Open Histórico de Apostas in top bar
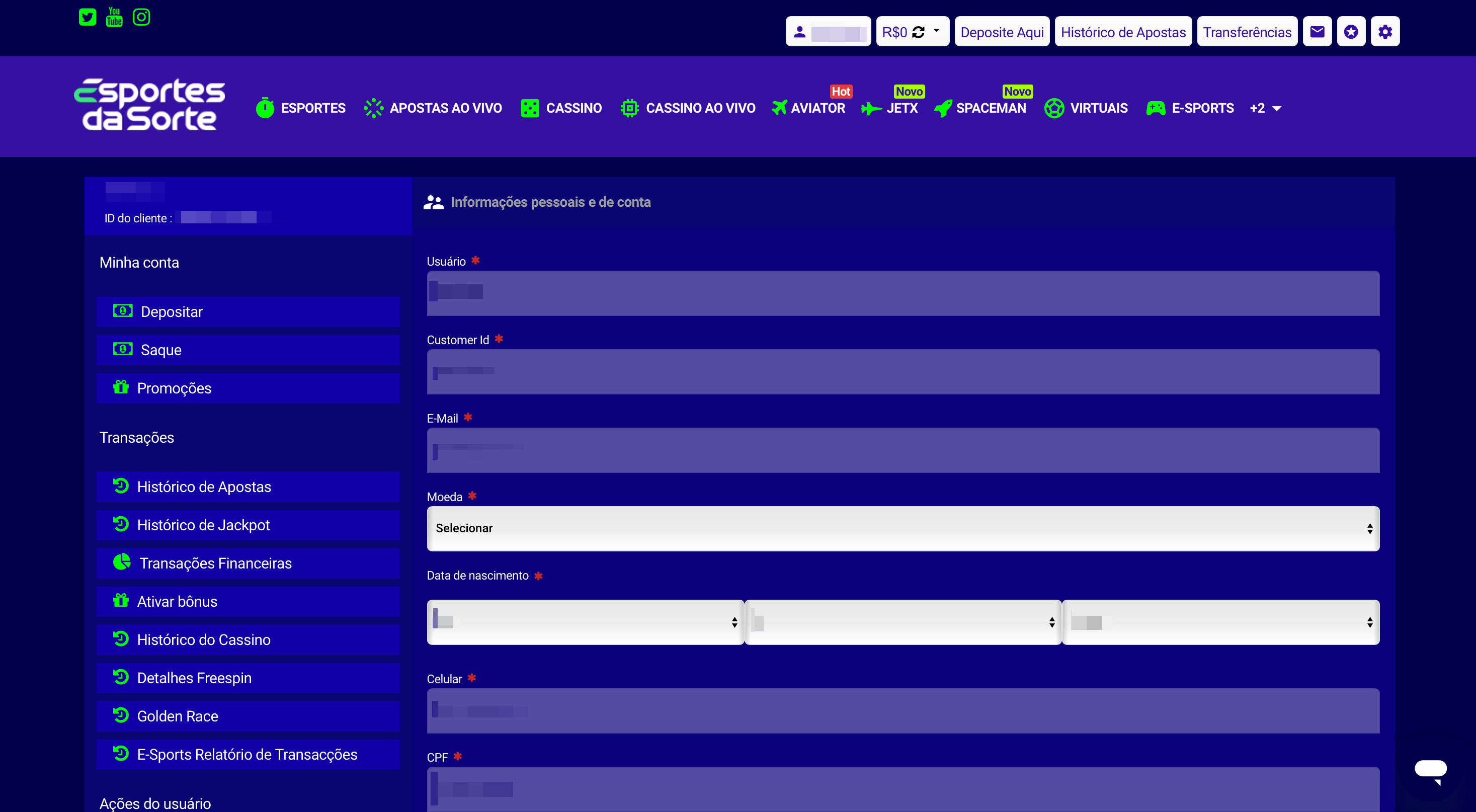This screenshot has height=812, width=1476. [1123, 32]
